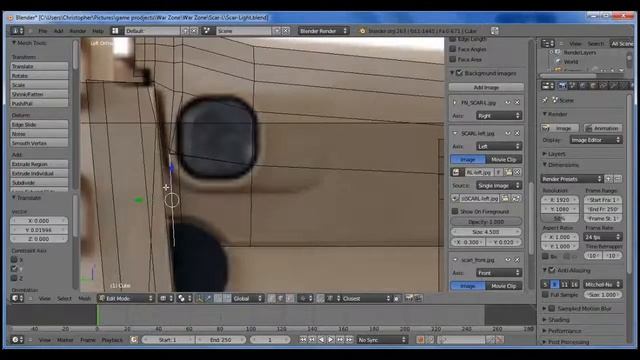640x360 pixels.
Task: Open the Playback menu in timeline
Action: [x=112, y=340]
